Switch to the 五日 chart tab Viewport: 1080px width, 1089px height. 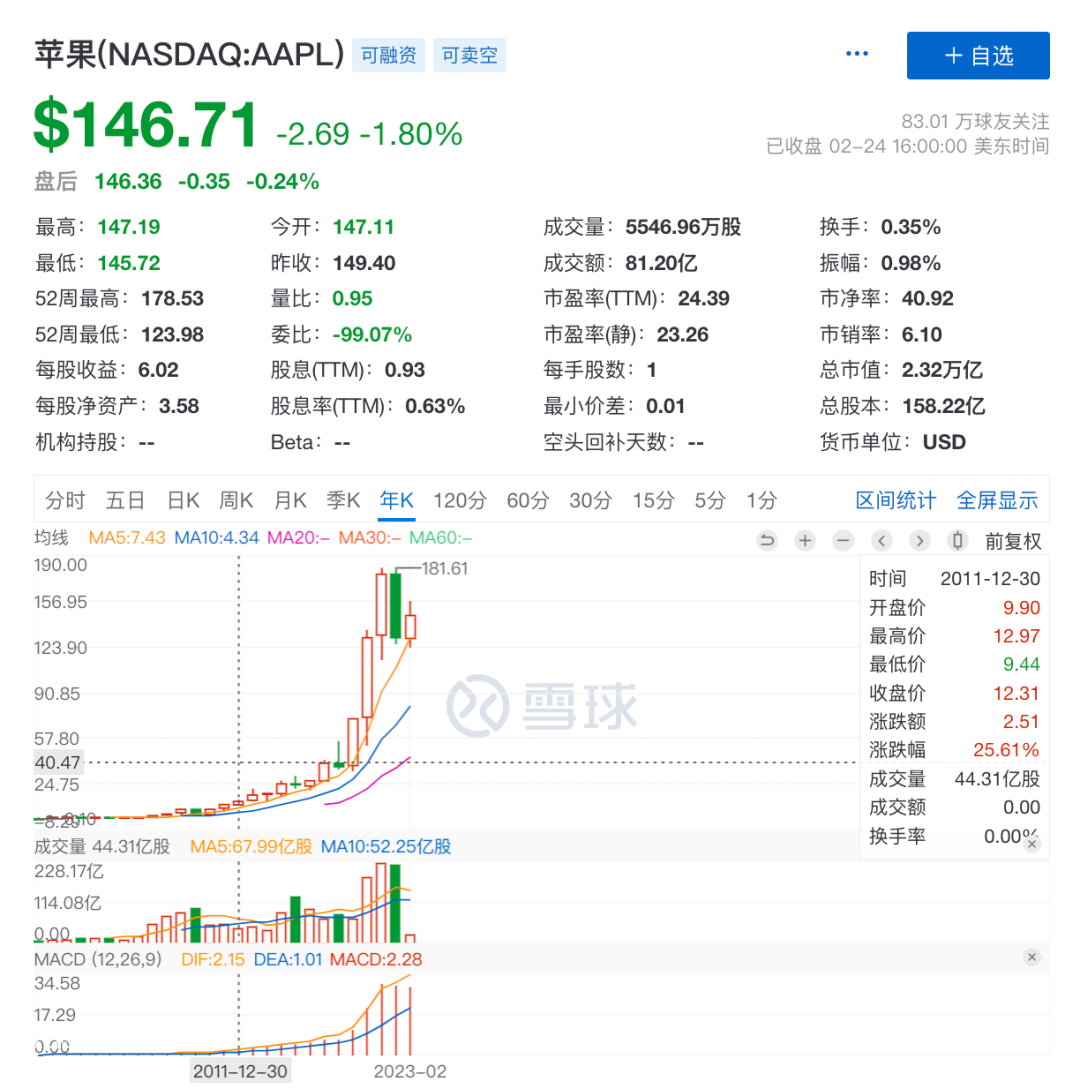click(x=125, y=500)
